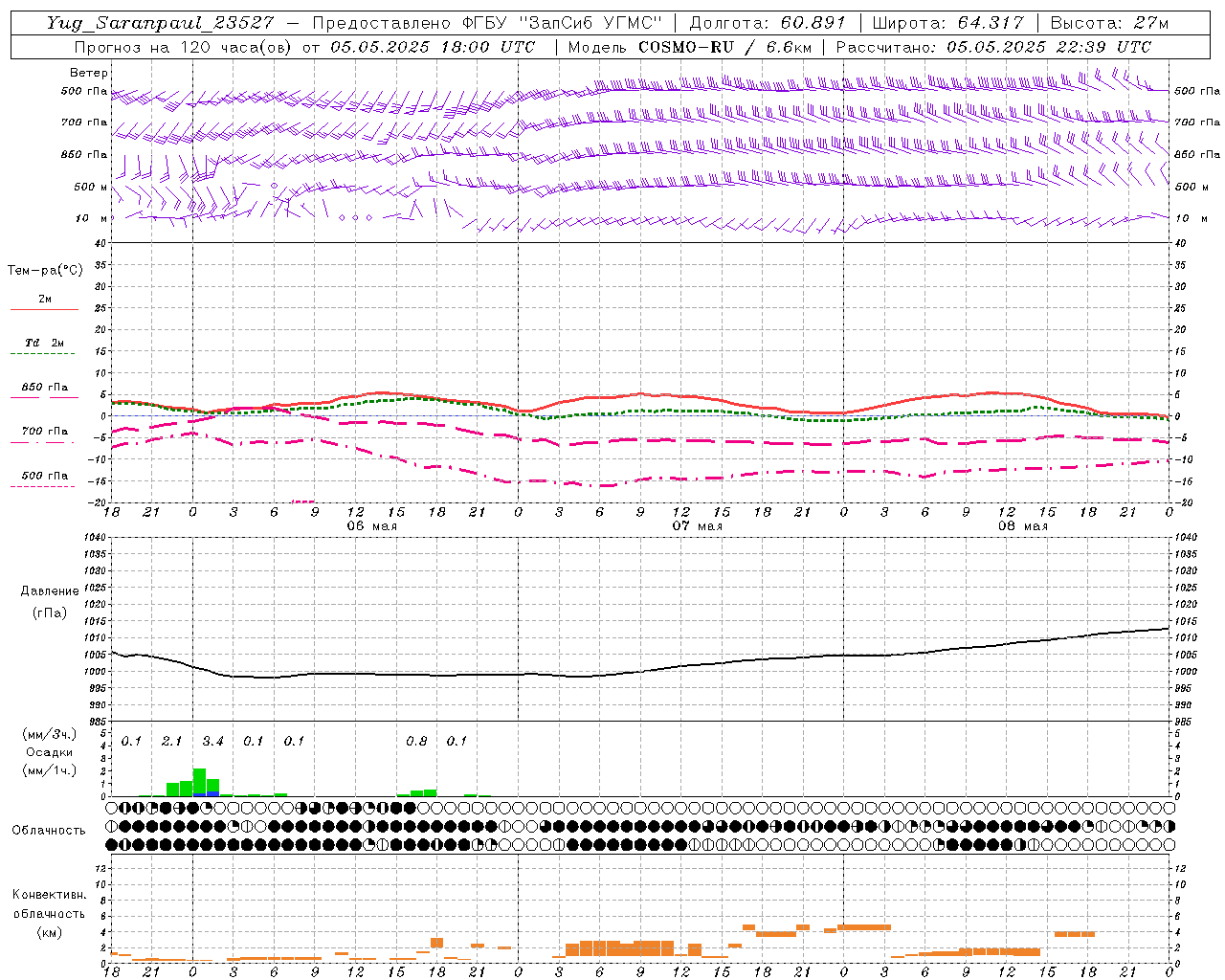
Task: Click the 3.4 three-hour precipitation value
Action: click(212, 742)
